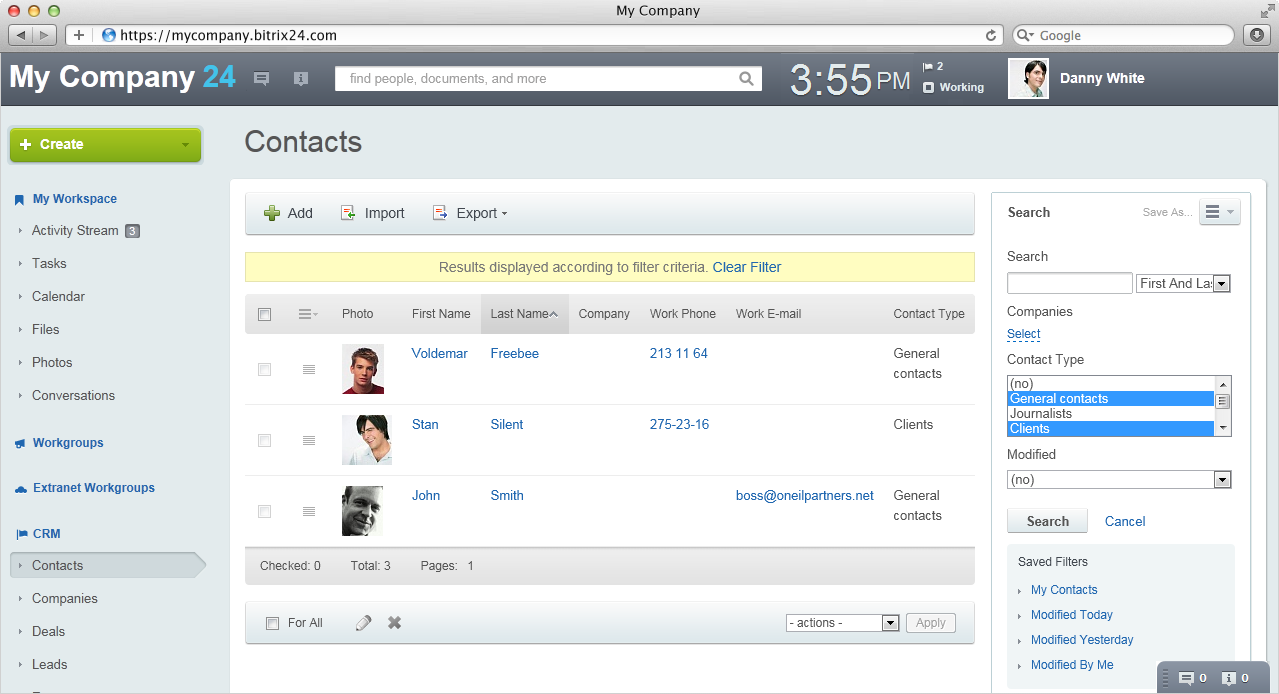Viewport: 1279px width, 694px height.
Task: Open the Deals sidebar item
Action: pyautogui.click(x=48, y=631)
